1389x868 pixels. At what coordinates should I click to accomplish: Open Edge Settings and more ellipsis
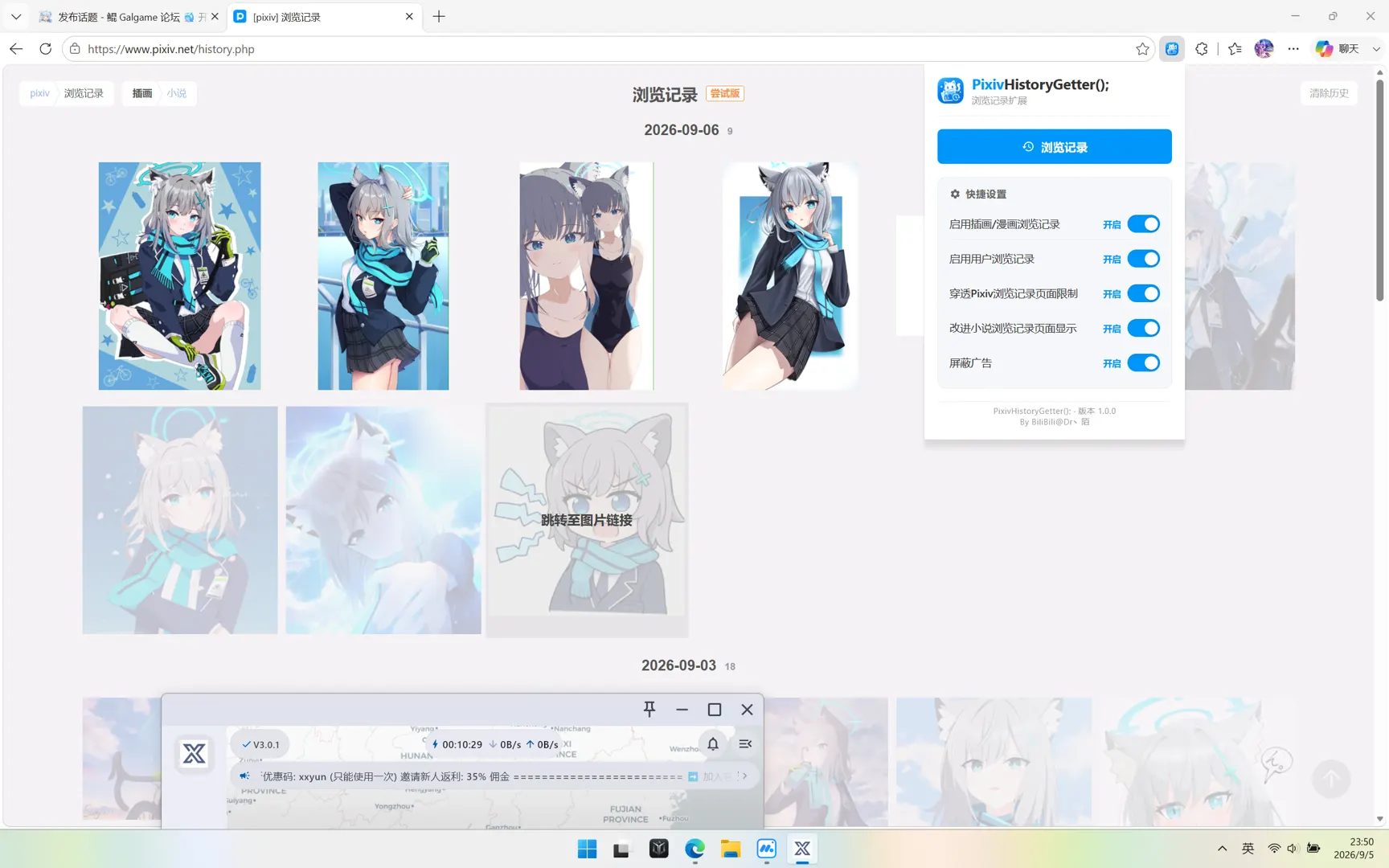coord(1293,49)
